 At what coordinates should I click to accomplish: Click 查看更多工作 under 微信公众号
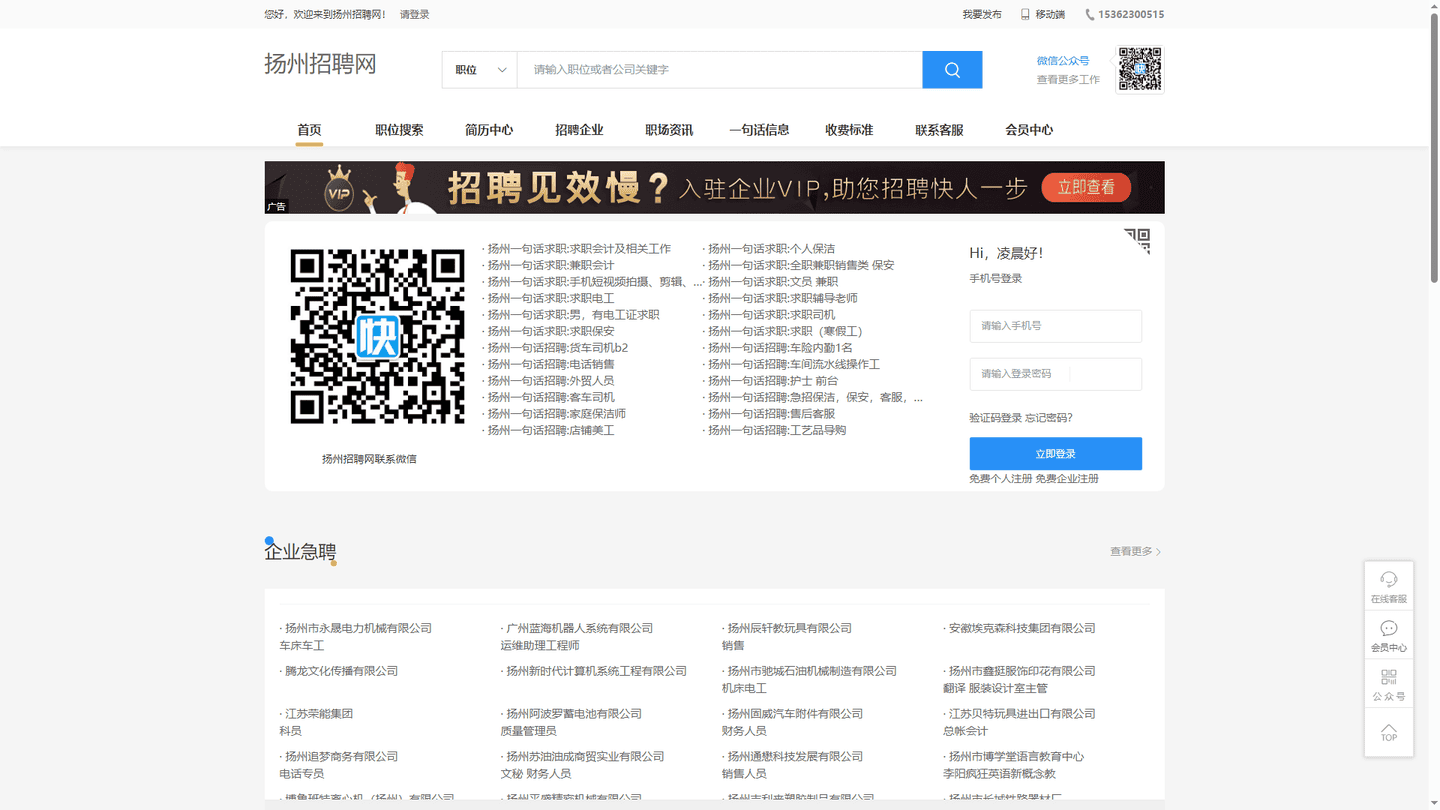[1068, 79]
